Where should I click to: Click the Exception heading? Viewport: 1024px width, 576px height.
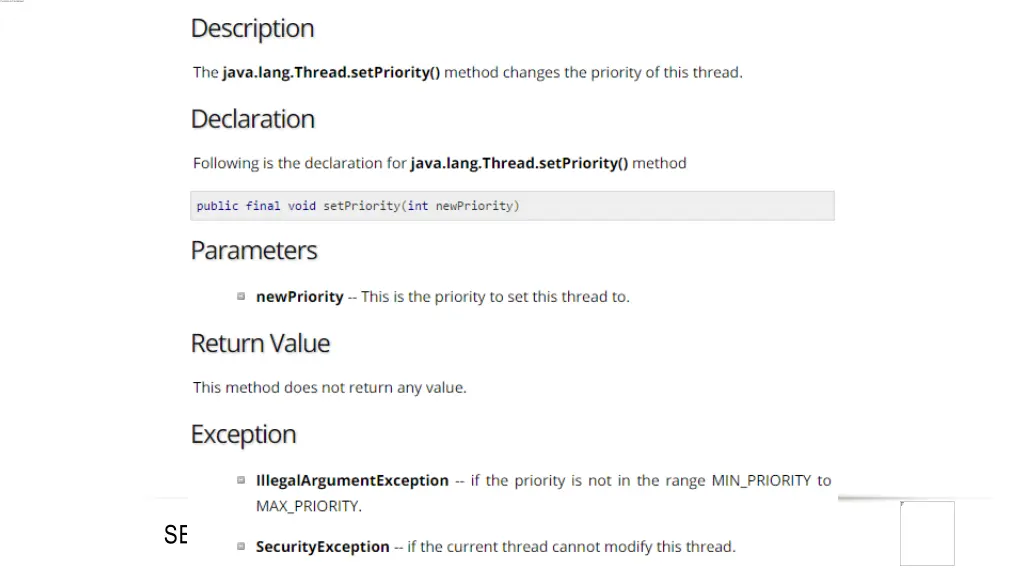244,434
